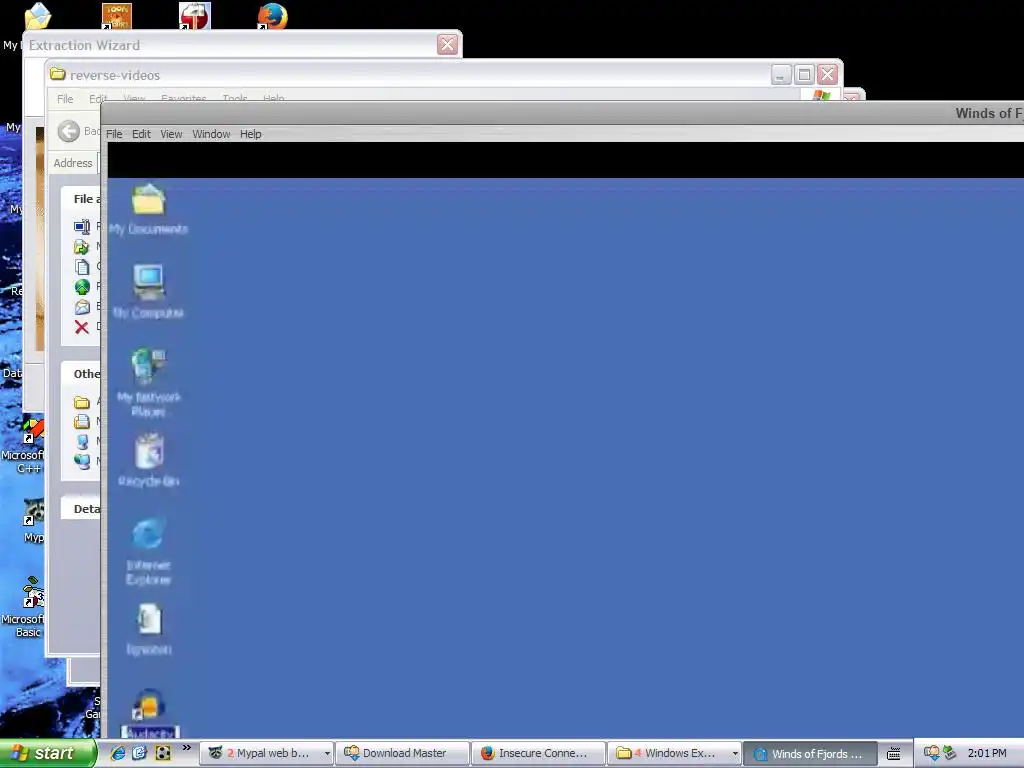The height and width of the screenshot is (768, 1024).
Task: Select Firefox shortcut on the desktop
Action: coord(272,16)
